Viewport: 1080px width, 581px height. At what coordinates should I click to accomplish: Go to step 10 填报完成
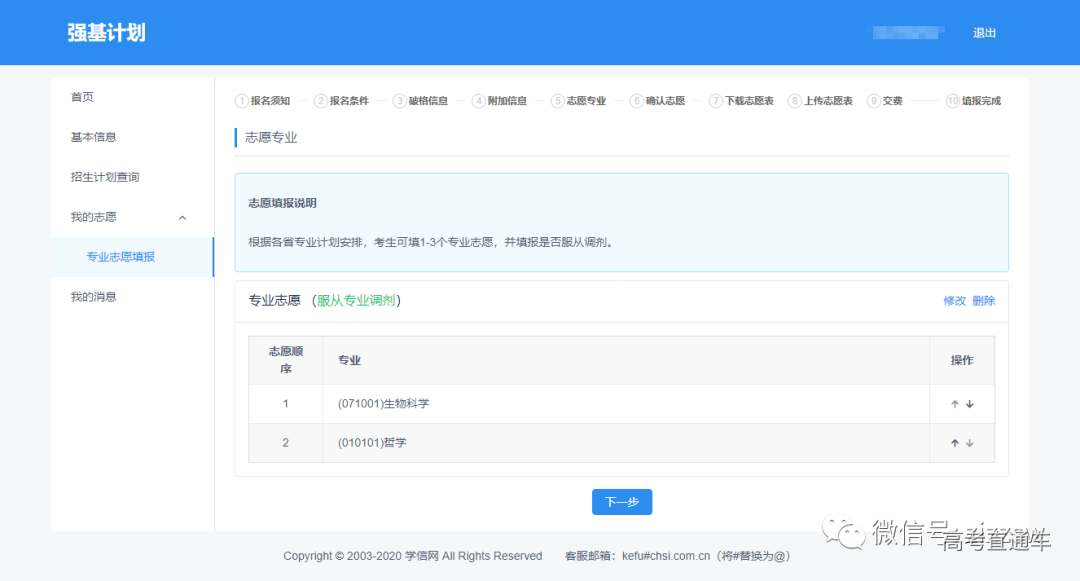[x=973, y=101]
